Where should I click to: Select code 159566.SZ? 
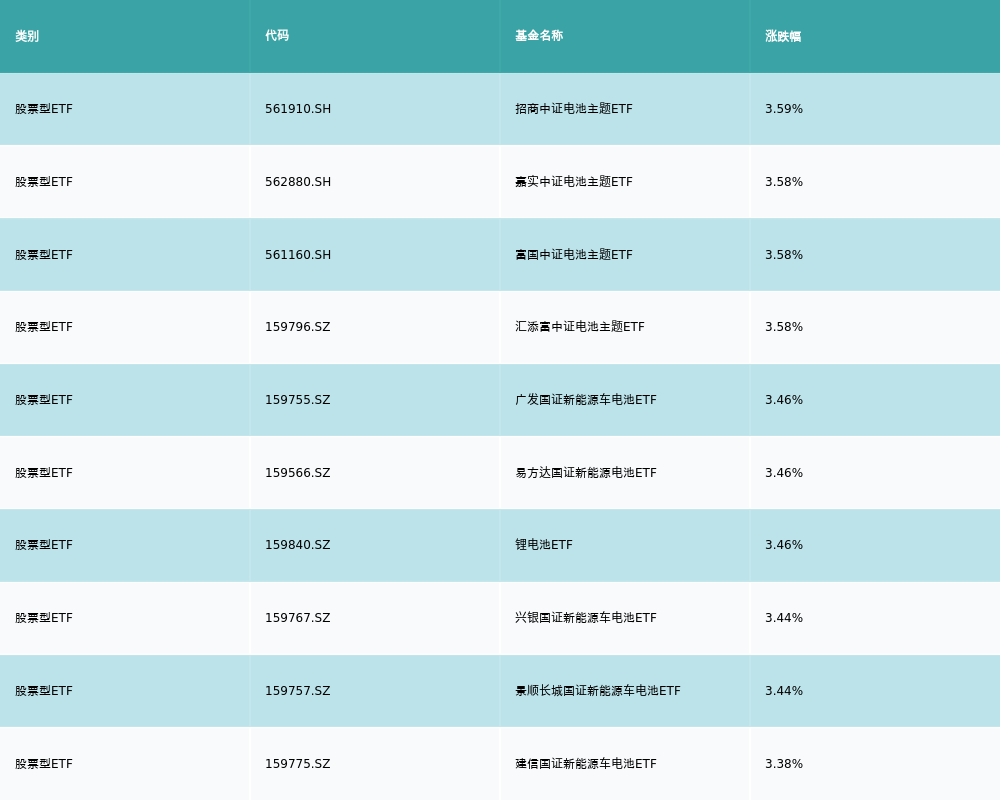point(298,473)
